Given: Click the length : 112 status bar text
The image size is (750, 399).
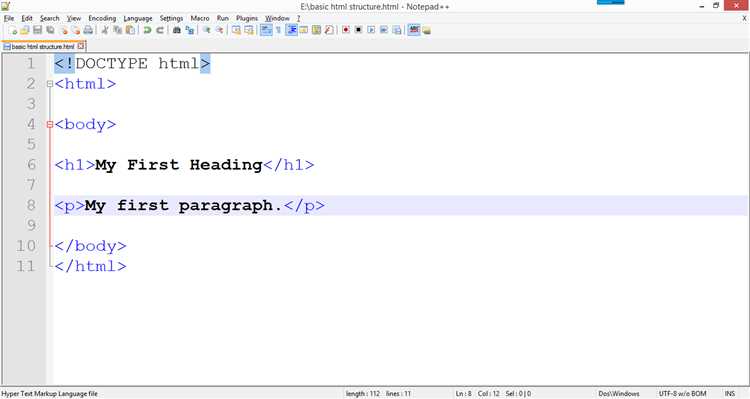Looking at the screenshot, I should (x=363, y=394).
